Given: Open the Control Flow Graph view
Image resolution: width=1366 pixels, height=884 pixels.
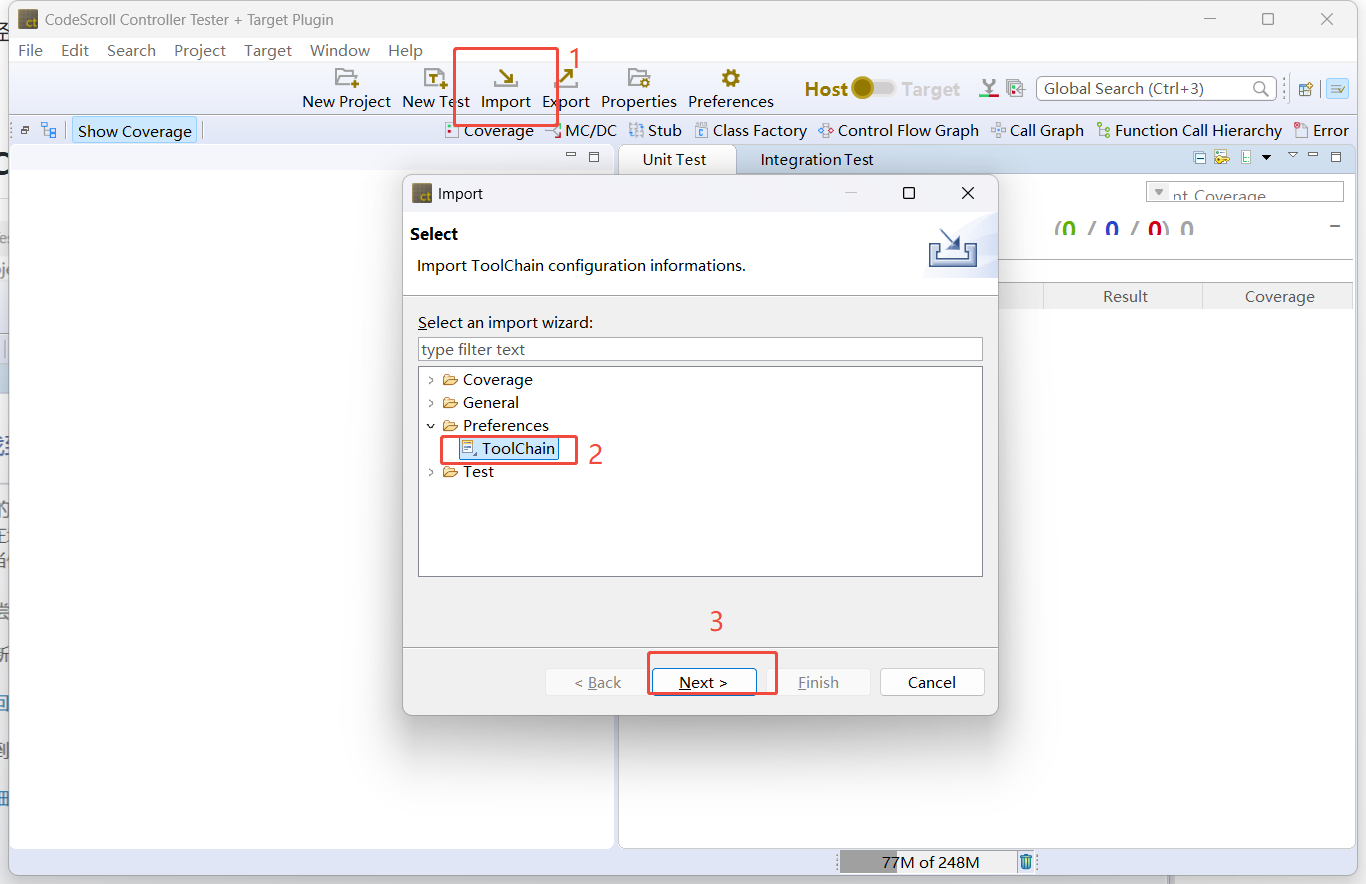Looking at the screenshot, I should (x=897, y=131).
